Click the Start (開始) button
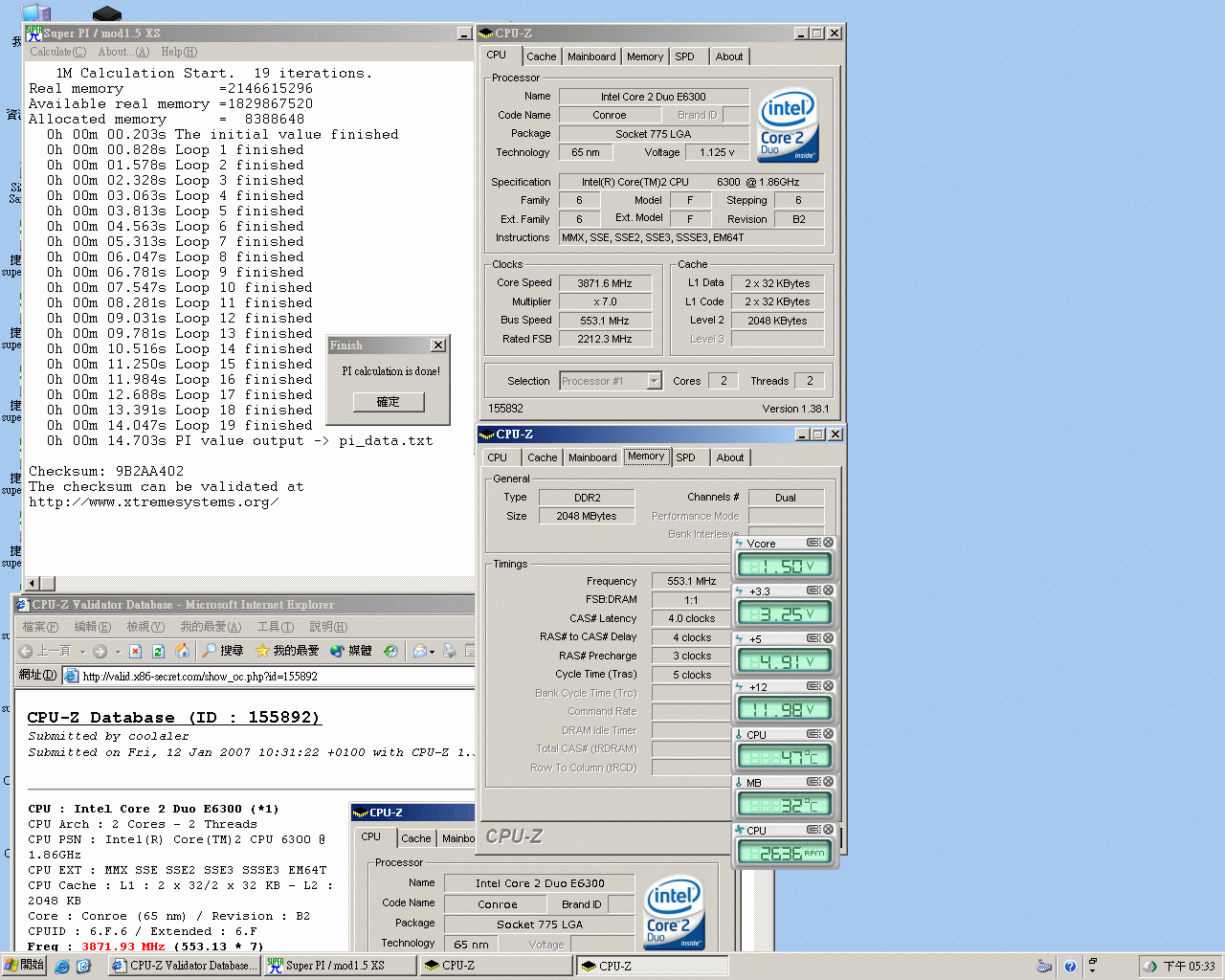 25,966
